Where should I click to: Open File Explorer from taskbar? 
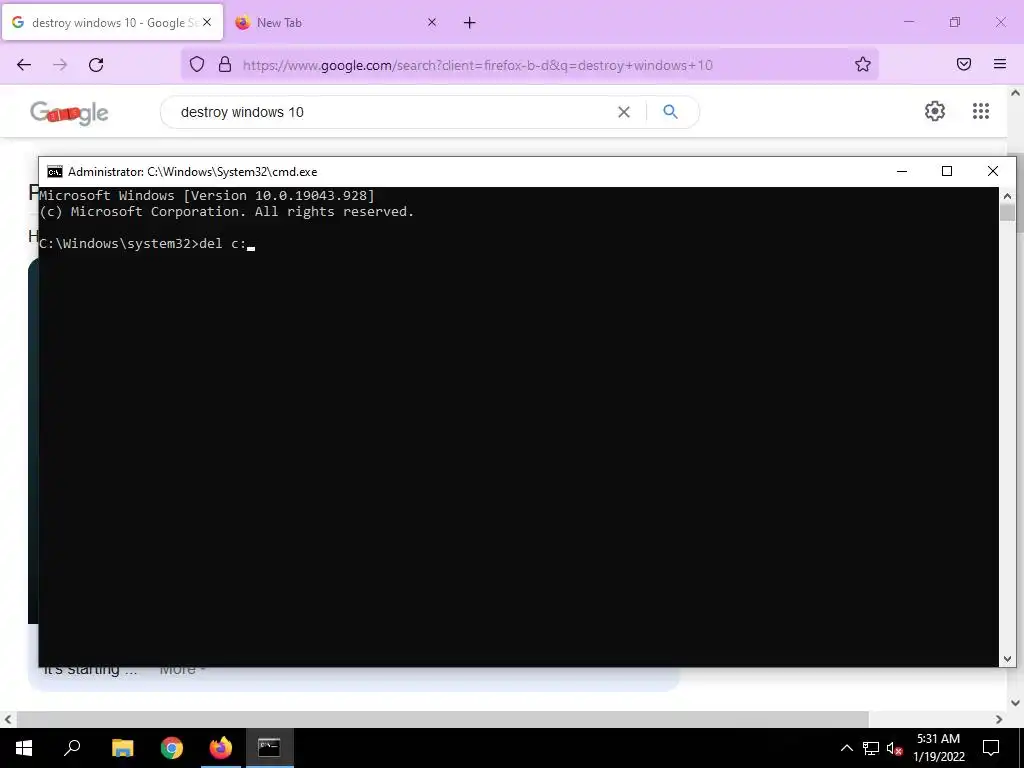pyautogui.click(x=122, y=748)
